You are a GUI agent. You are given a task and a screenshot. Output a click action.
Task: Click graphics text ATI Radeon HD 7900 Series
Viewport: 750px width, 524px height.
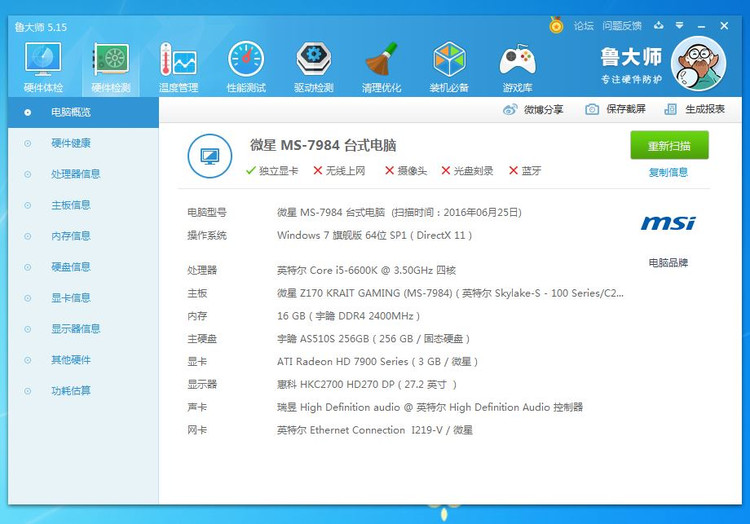tap(377, 361)
